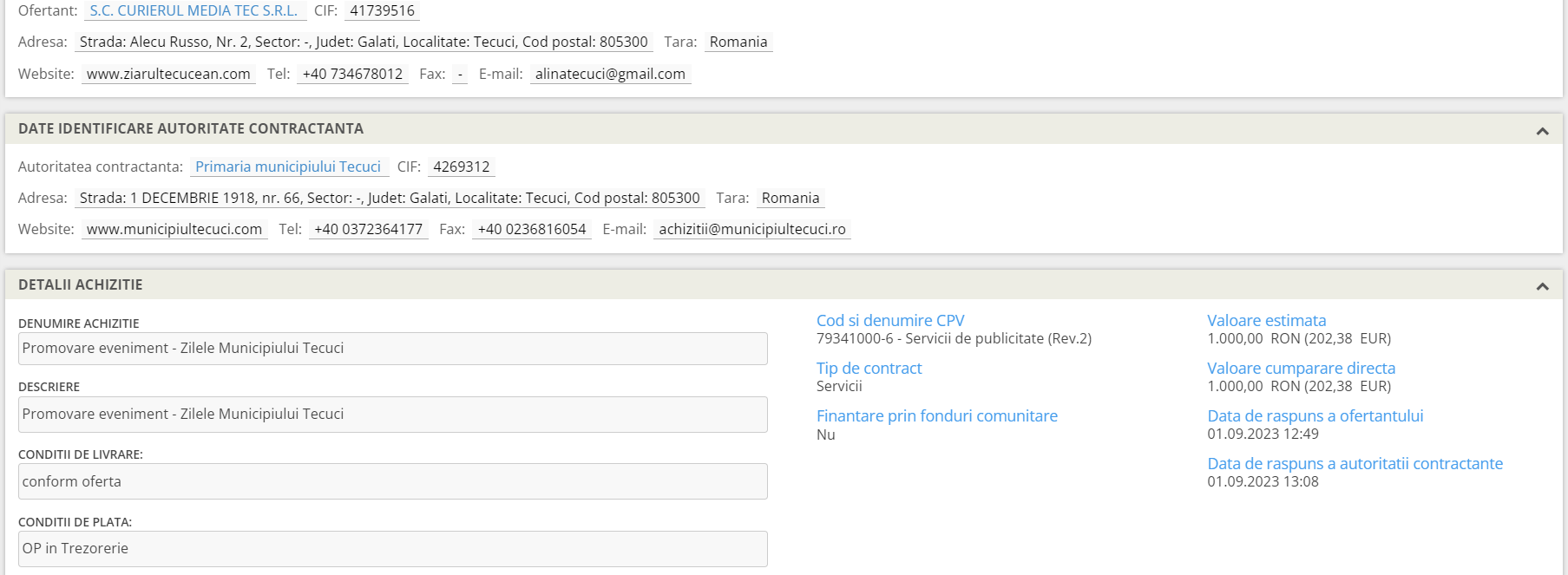Image resolution: width=1568 pixels, height=575 pixels.
Task: Click Data de raspuns a ofertantului label
Action: tap(1315, 415)
